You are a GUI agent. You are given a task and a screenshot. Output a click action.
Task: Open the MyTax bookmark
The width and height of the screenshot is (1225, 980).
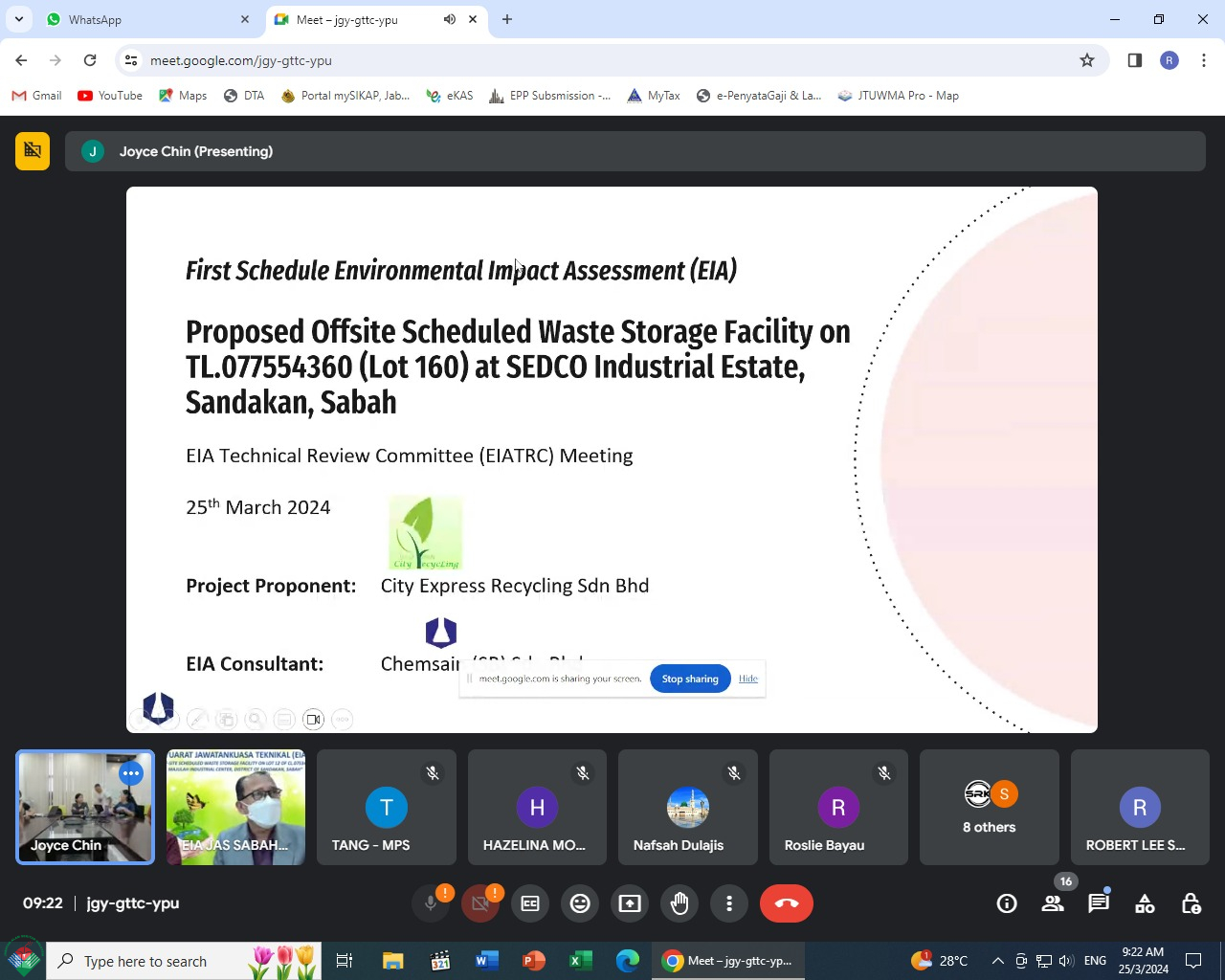(x=654, y=96)
